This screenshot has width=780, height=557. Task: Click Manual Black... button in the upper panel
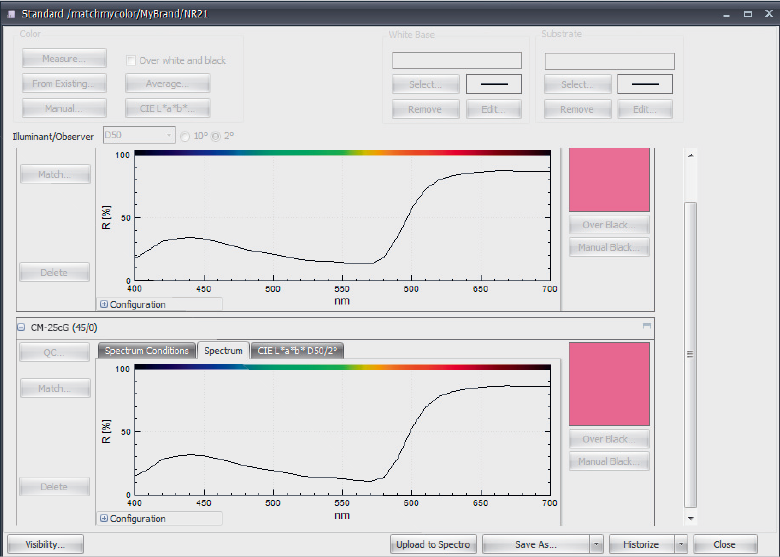pyautogui.click(x=609, y=247)
